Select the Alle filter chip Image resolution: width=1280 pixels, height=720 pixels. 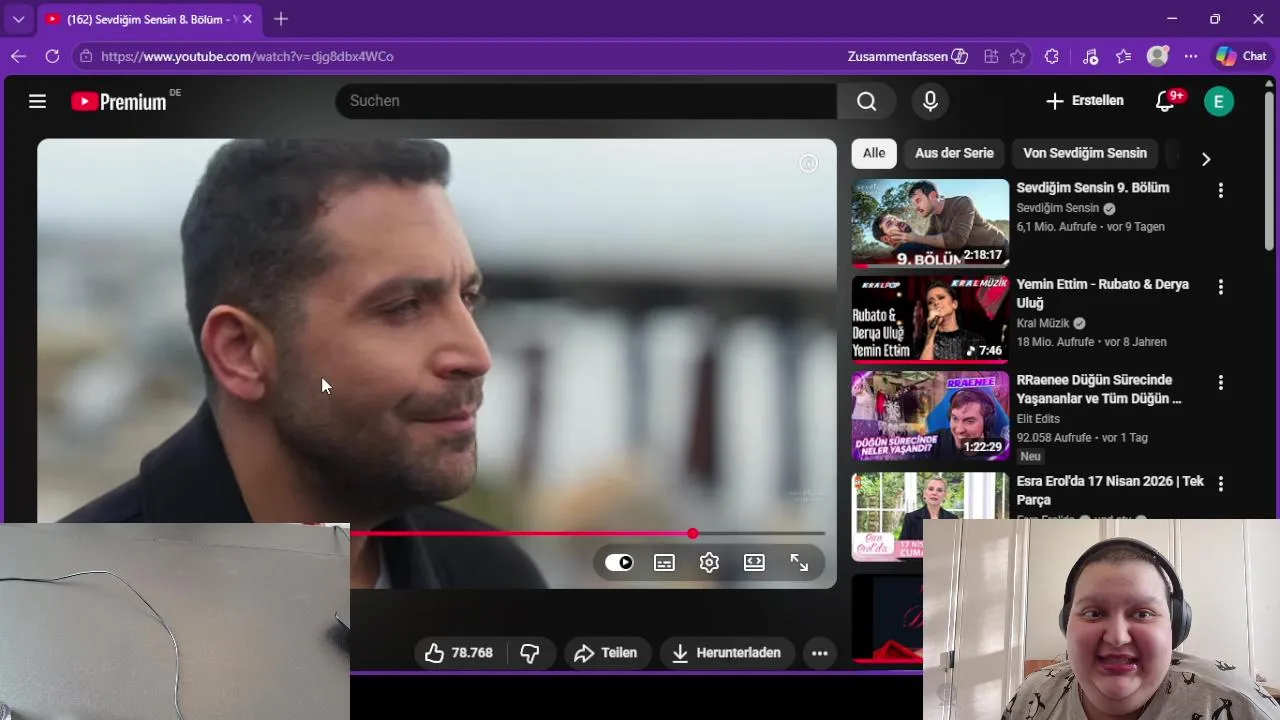coord(874,153)
